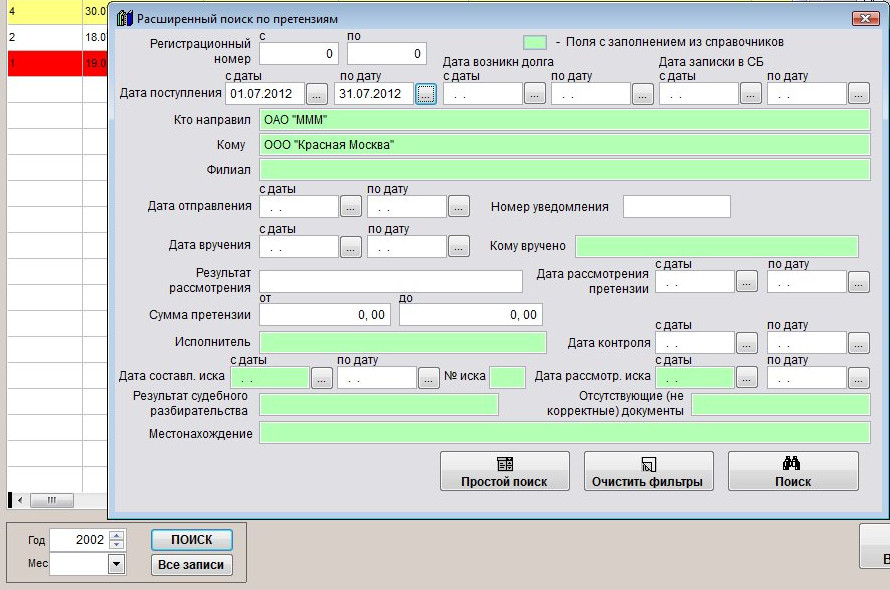Open calendar for Дата составл. иска с даты

[x=322, y=378]
